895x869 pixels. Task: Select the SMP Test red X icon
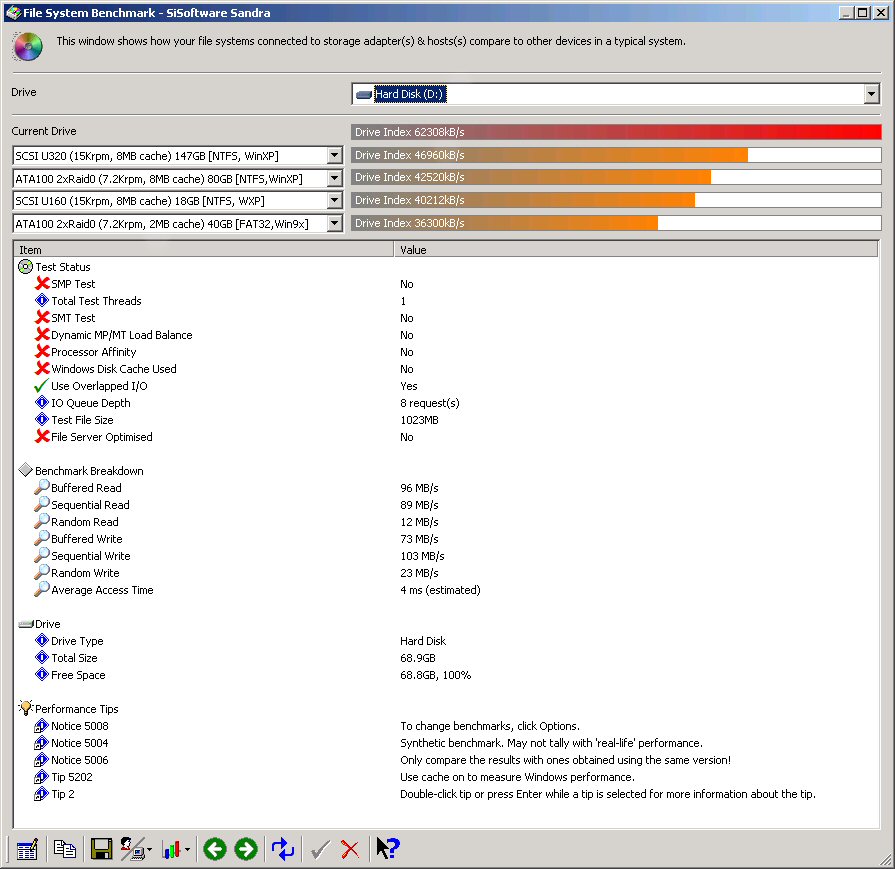click(42, 283)
